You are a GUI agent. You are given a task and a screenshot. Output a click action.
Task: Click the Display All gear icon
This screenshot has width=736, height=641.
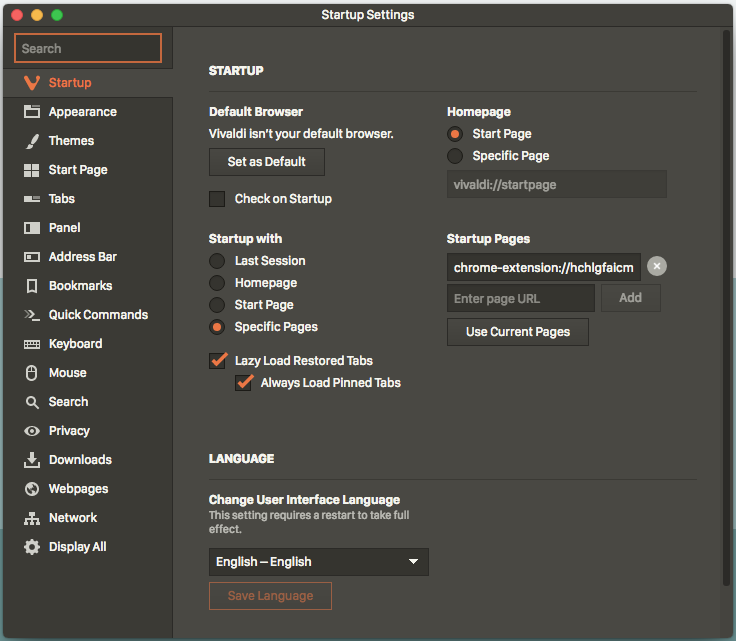click(32, 547)
